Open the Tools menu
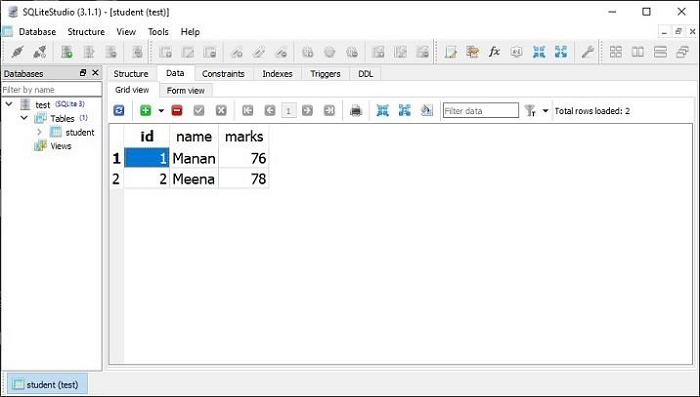The image size is (700, 397). point(158,32)
